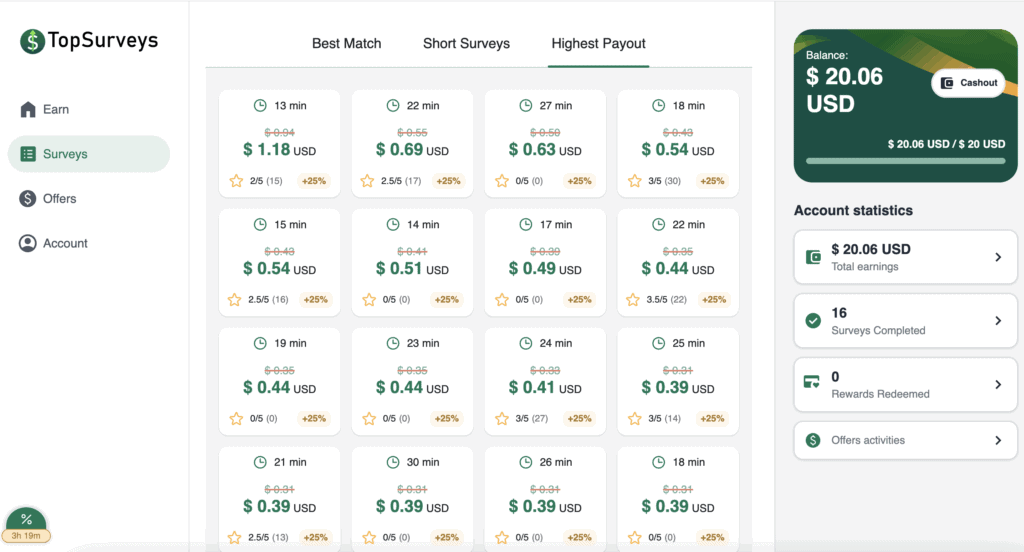The height and width of the screenshot is (552, 1024).
Task: Expand the Offers activities chevron
Action: point(997,440)
